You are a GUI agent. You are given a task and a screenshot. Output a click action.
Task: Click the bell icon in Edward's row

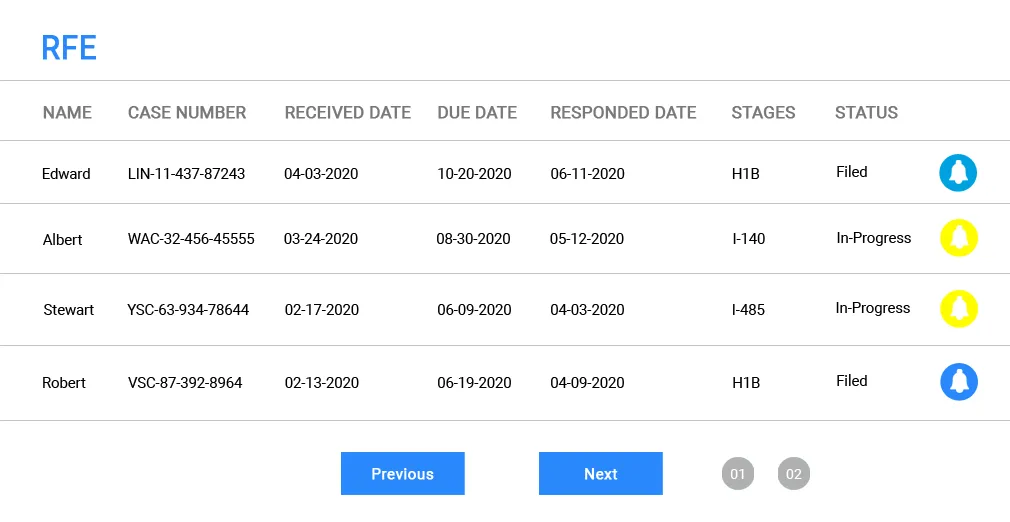click(x=958, y=173)
